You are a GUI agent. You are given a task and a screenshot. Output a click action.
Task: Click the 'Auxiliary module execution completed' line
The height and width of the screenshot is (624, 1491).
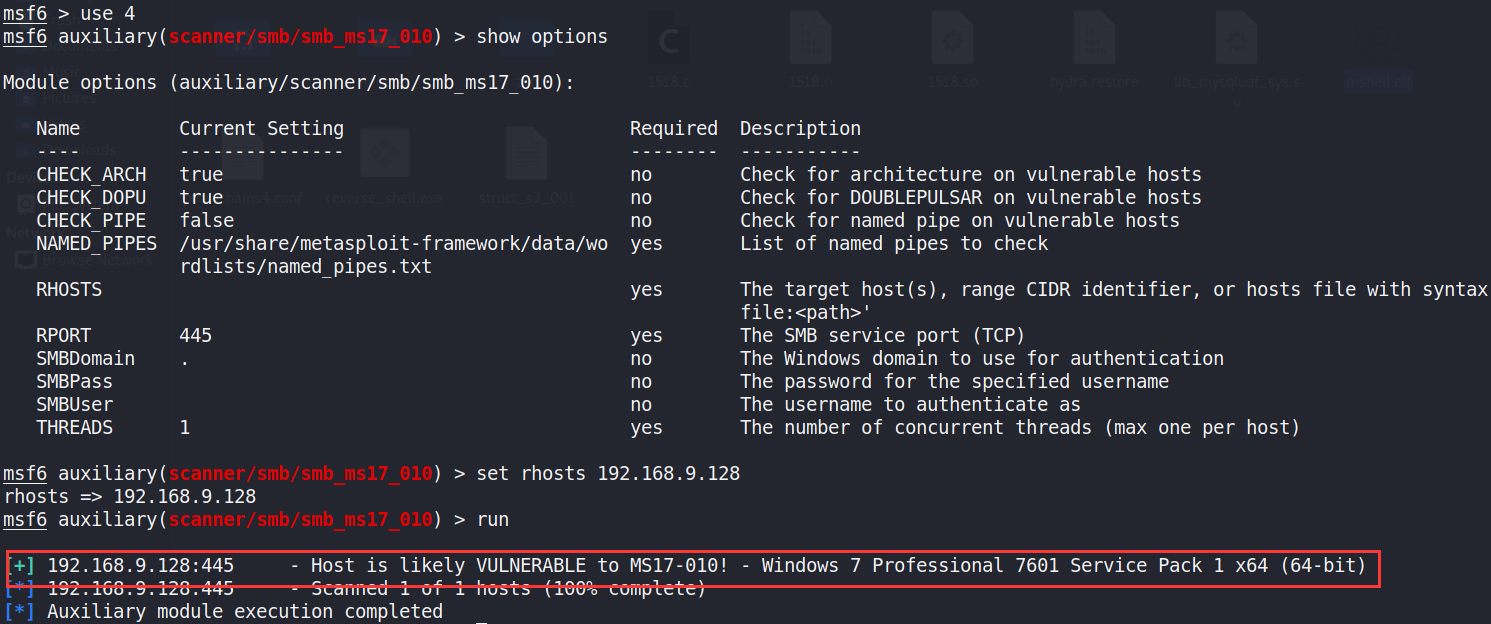(x=245, y=612)
